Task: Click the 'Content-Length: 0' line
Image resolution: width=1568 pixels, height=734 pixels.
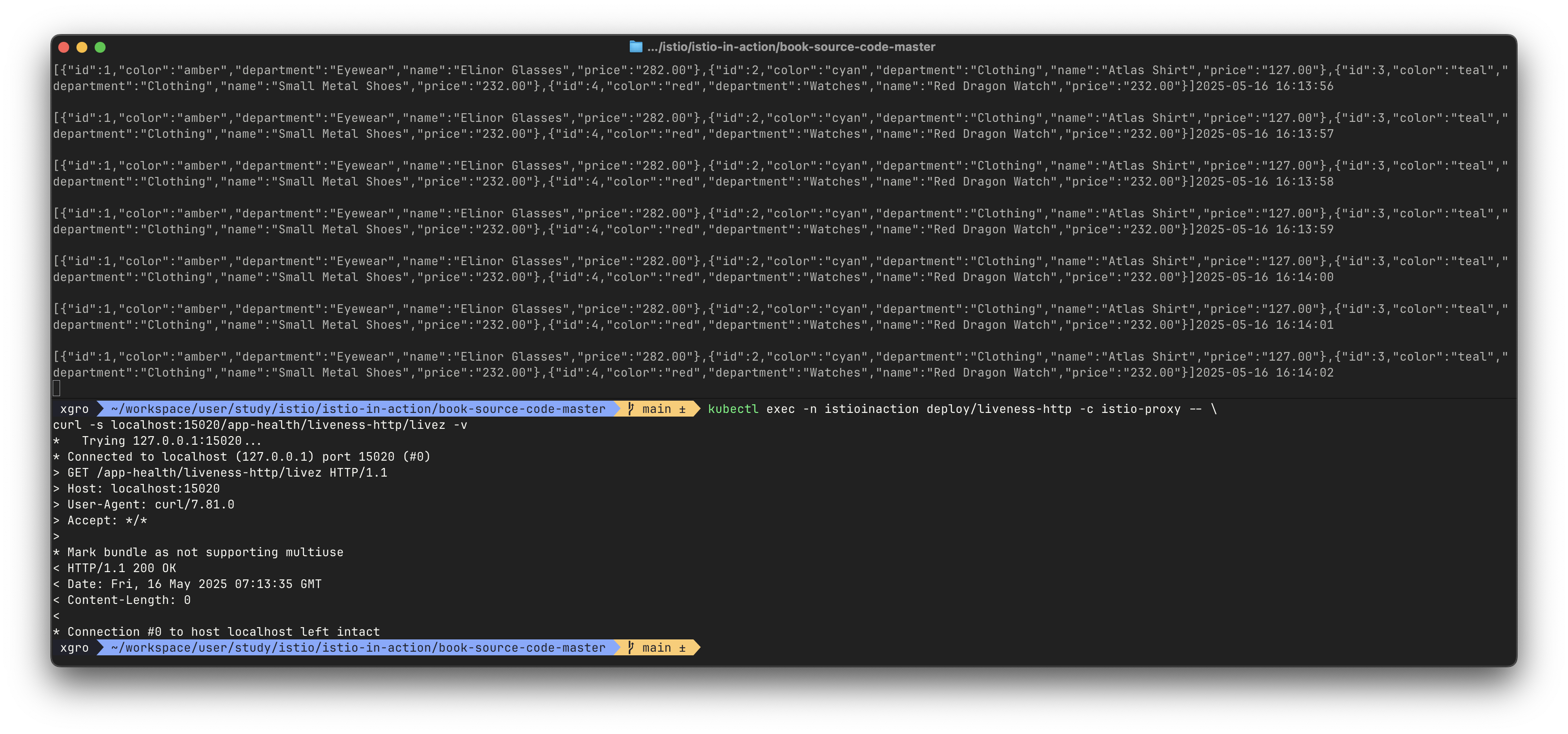Action: pos(122,599)
